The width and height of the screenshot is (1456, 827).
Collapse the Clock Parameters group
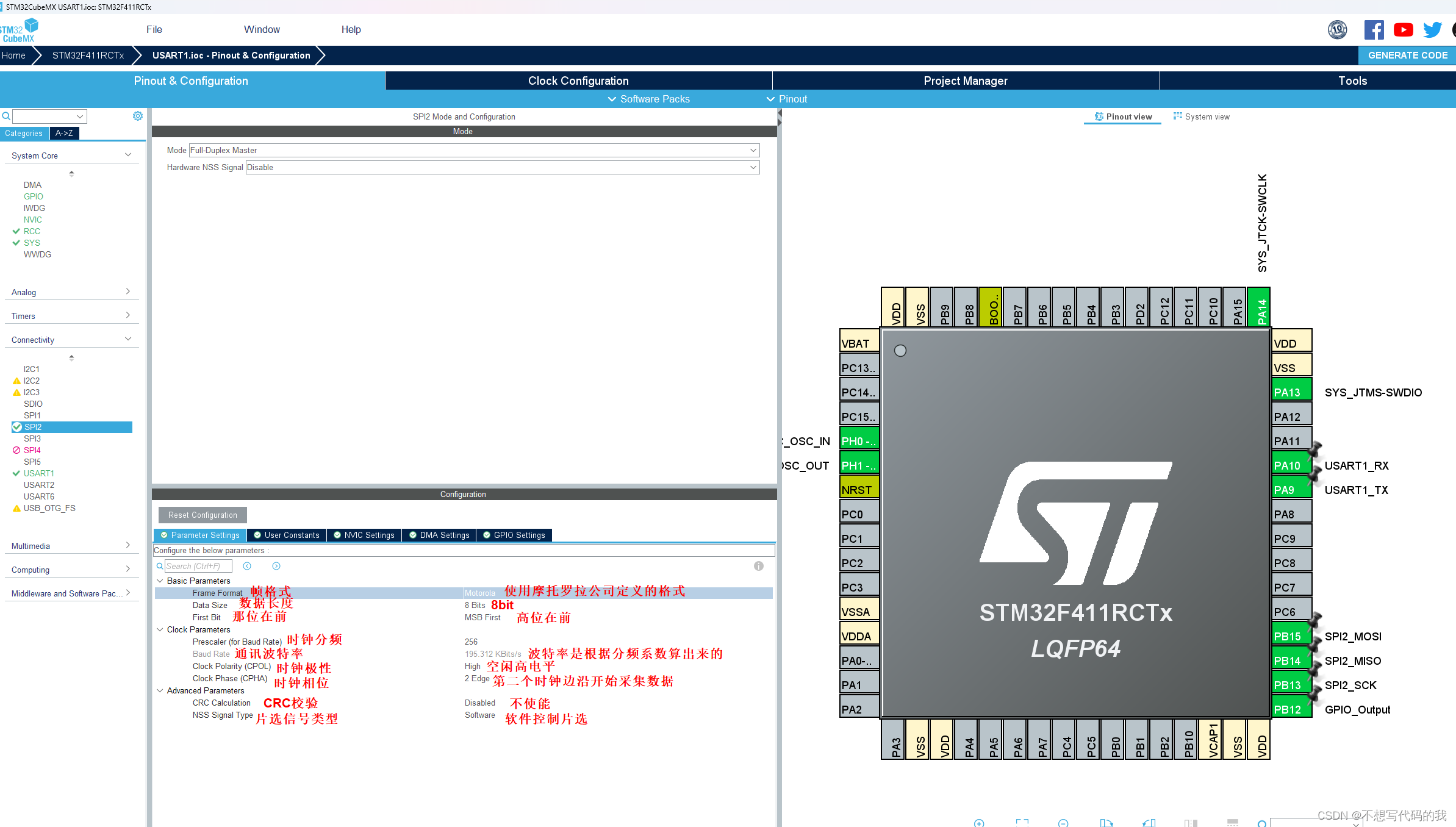160,629
